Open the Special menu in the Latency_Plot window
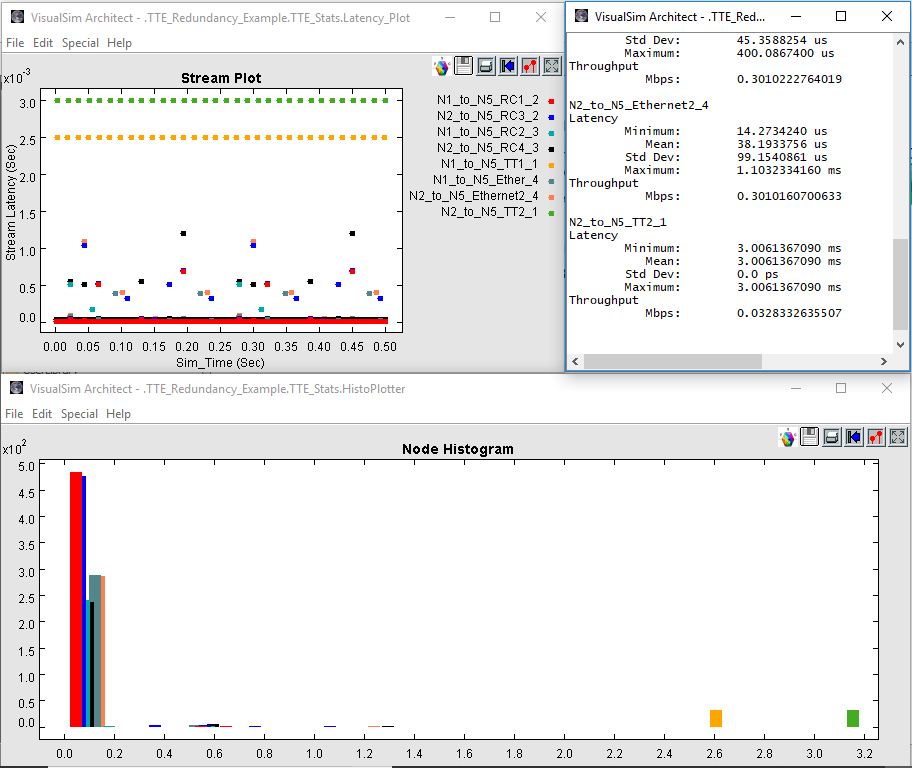 point(80,43)
